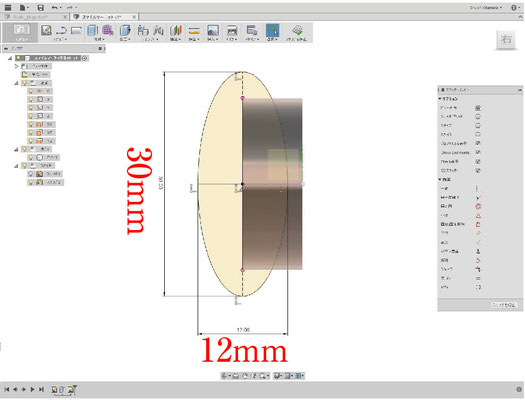Click the timeline play button
Screen dimensions: 525x400
point(32,389)
